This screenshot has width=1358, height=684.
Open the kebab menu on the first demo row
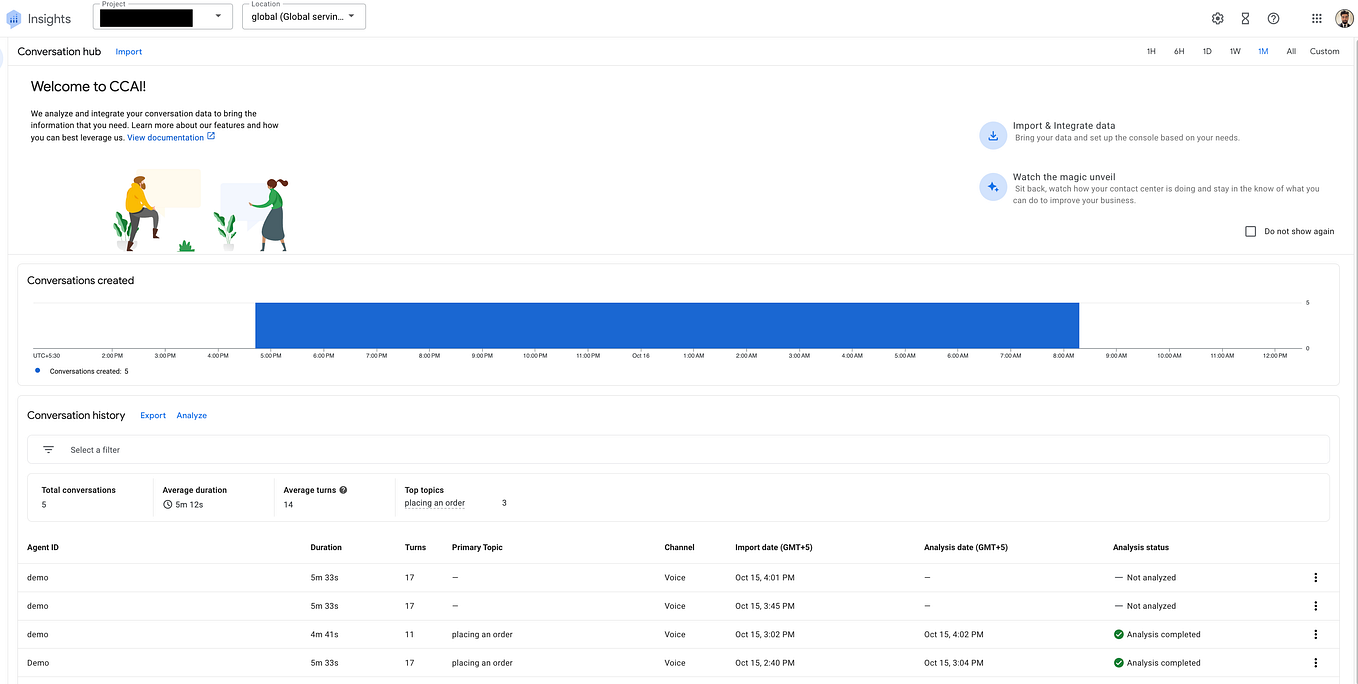click(1316, 577)
